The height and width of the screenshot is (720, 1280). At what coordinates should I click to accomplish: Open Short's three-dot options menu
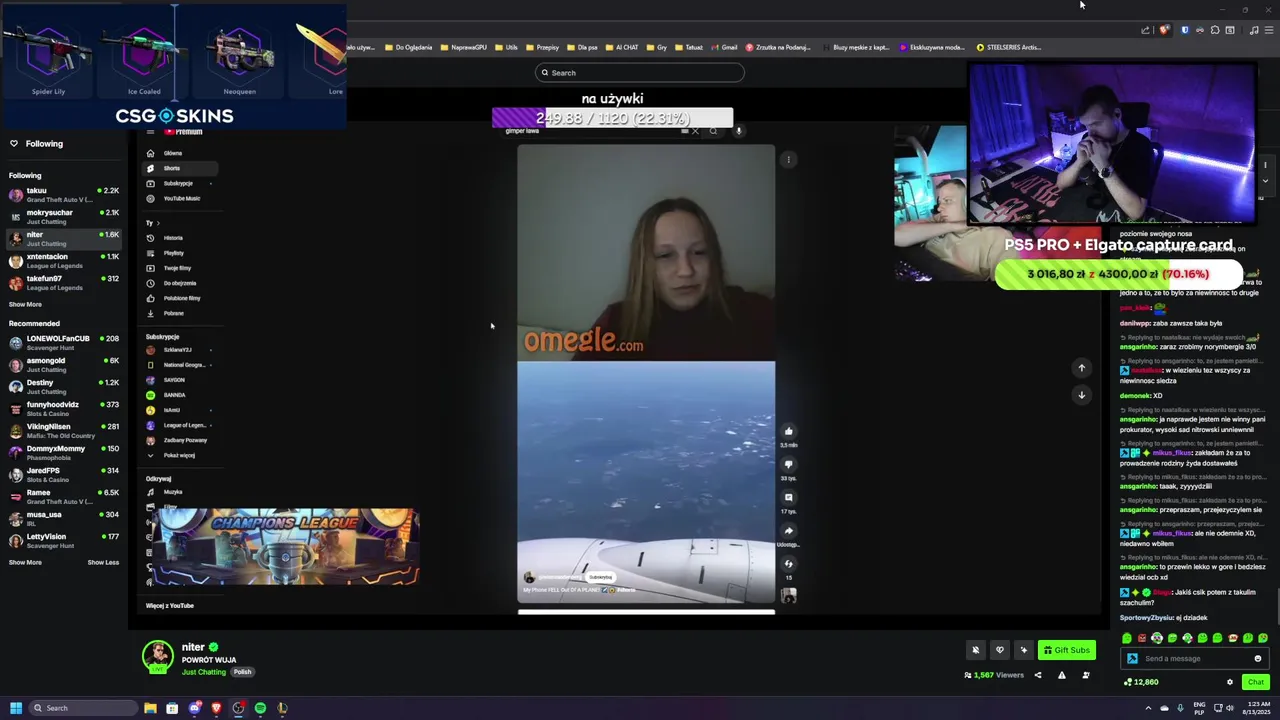pos(788,159)
